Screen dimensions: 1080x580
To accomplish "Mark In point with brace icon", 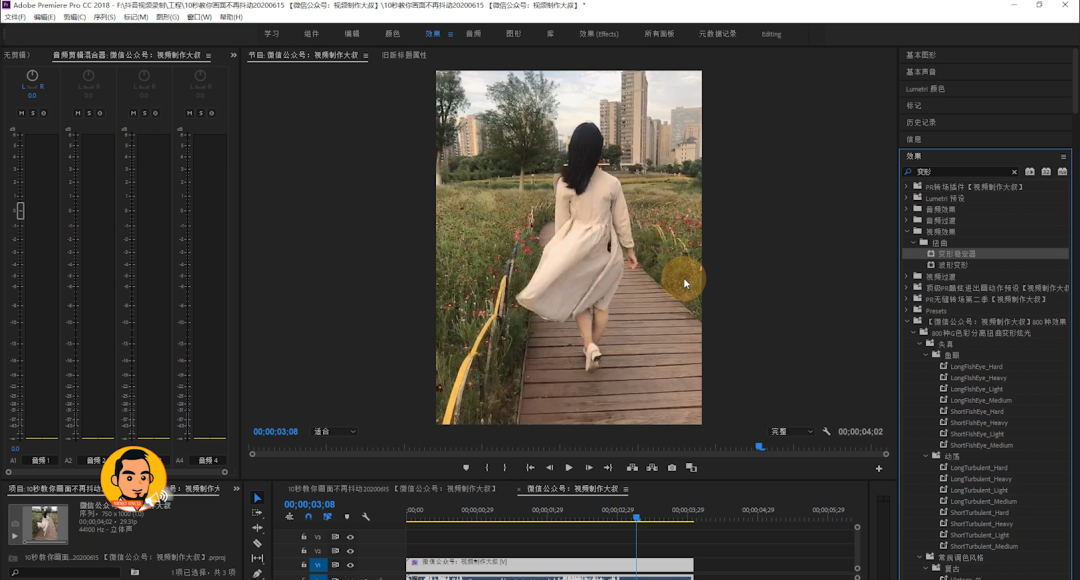I will pos(487,468).
